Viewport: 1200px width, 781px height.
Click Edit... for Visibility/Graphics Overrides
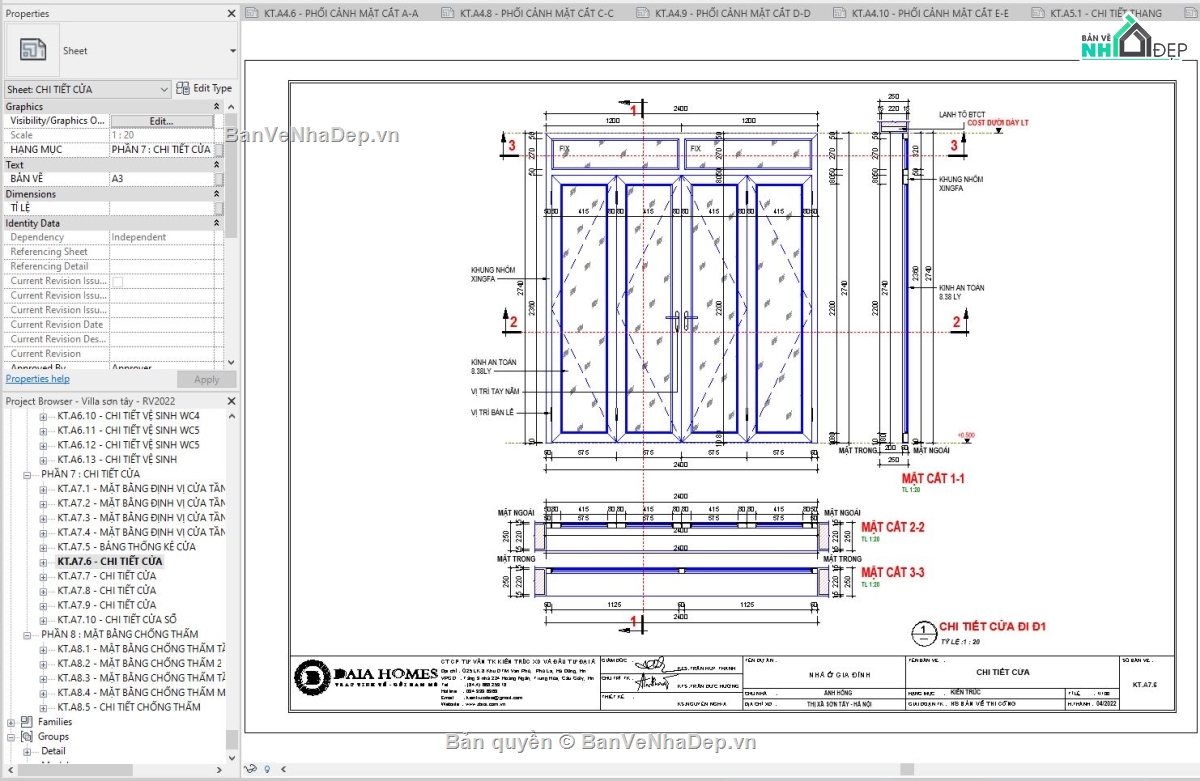click(162, 121)
